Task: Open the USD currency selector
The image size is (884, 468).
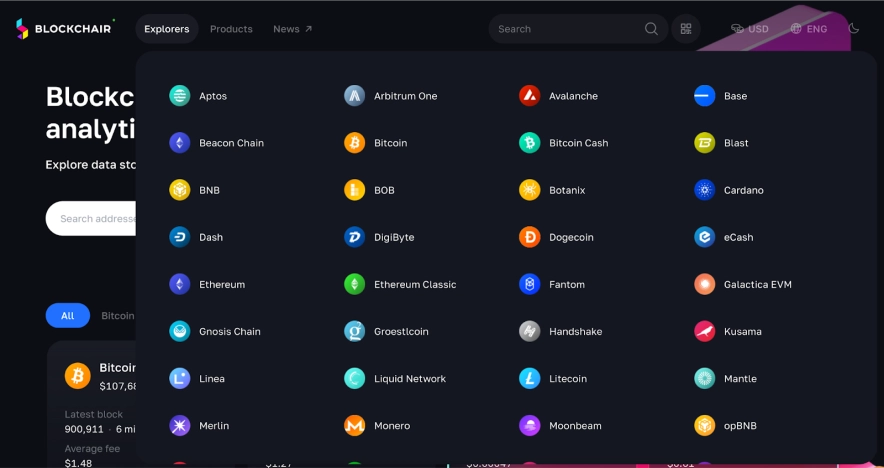Action: pos(750,29)
